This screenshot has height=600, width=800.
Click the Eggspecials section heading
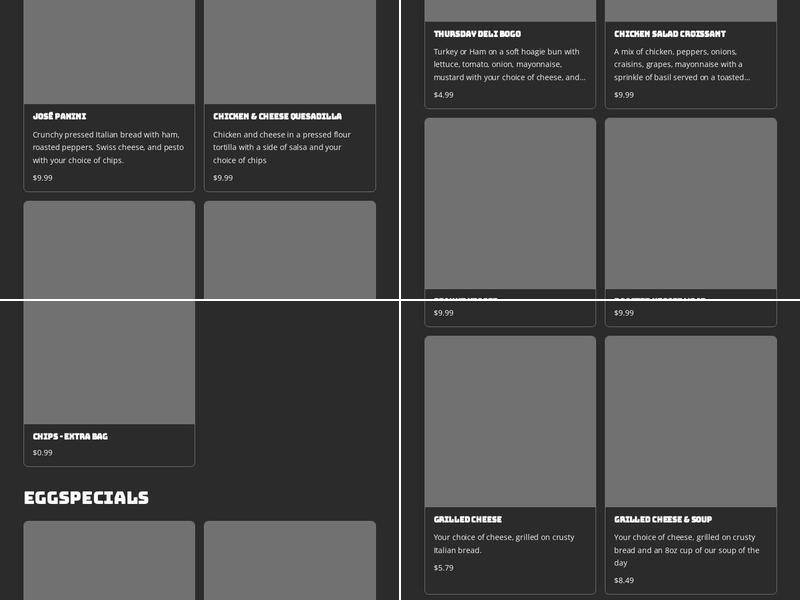(86, 498)
